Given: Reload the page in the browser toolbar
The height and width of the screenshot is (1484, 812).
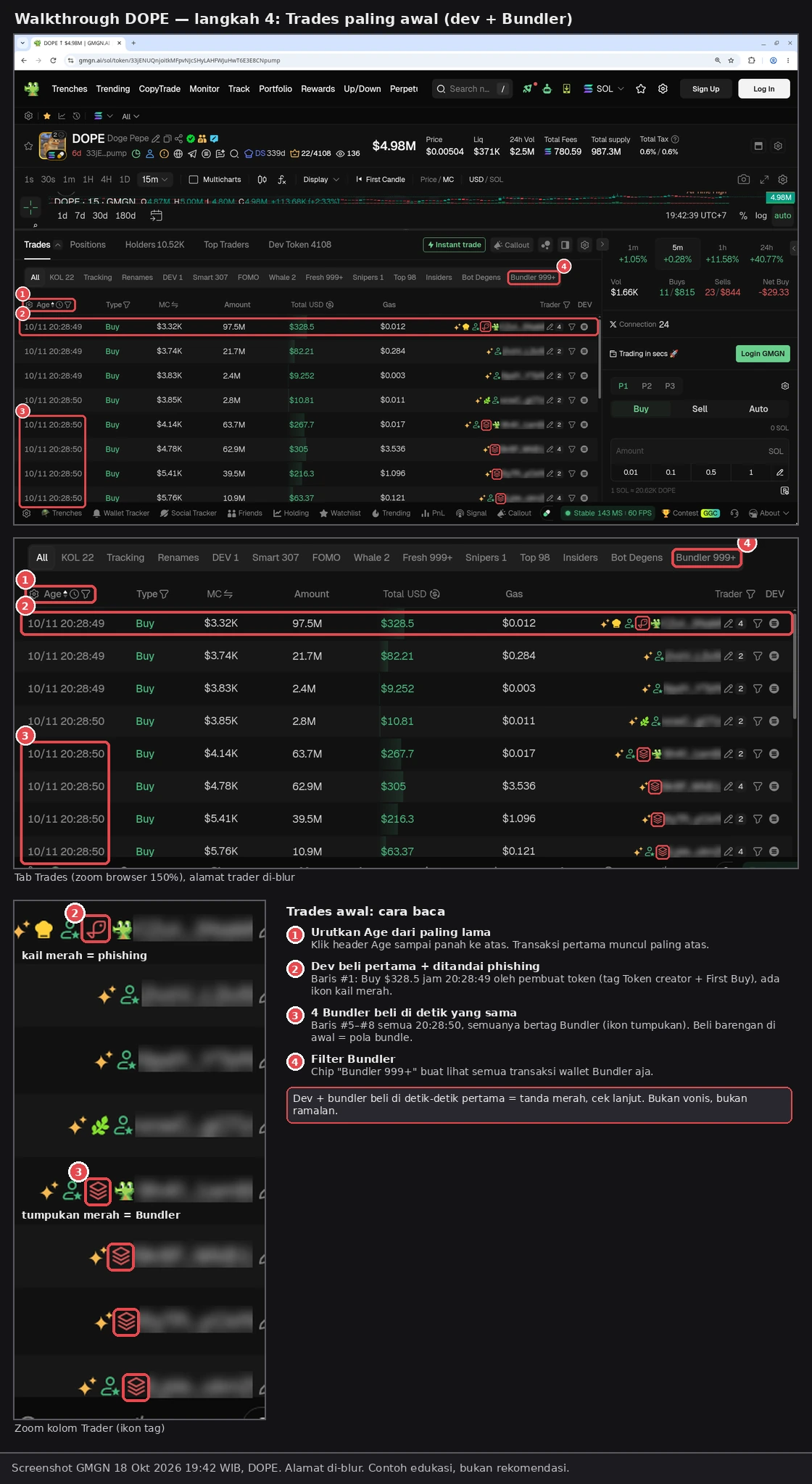Looking at the screenshot, I should tap(53, 60).
